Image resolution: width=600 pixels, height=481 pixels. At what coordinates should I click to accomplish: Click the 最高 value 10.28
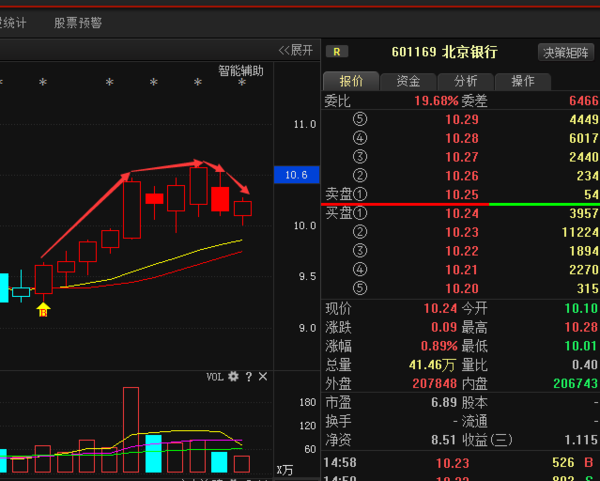coord(581,327)
